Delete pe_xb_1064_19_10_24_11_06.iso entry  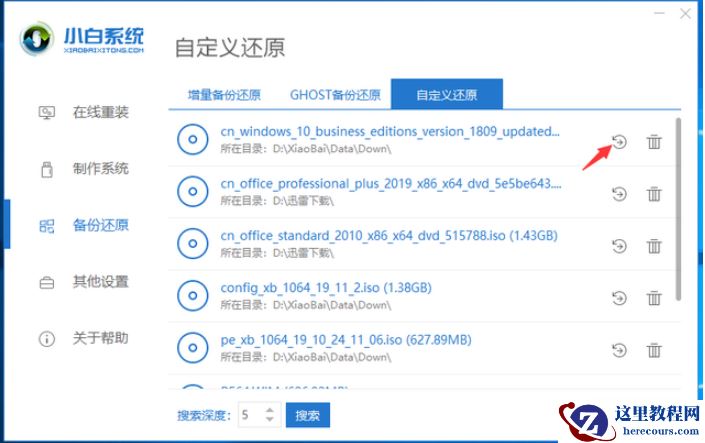(x=654, y=350)
